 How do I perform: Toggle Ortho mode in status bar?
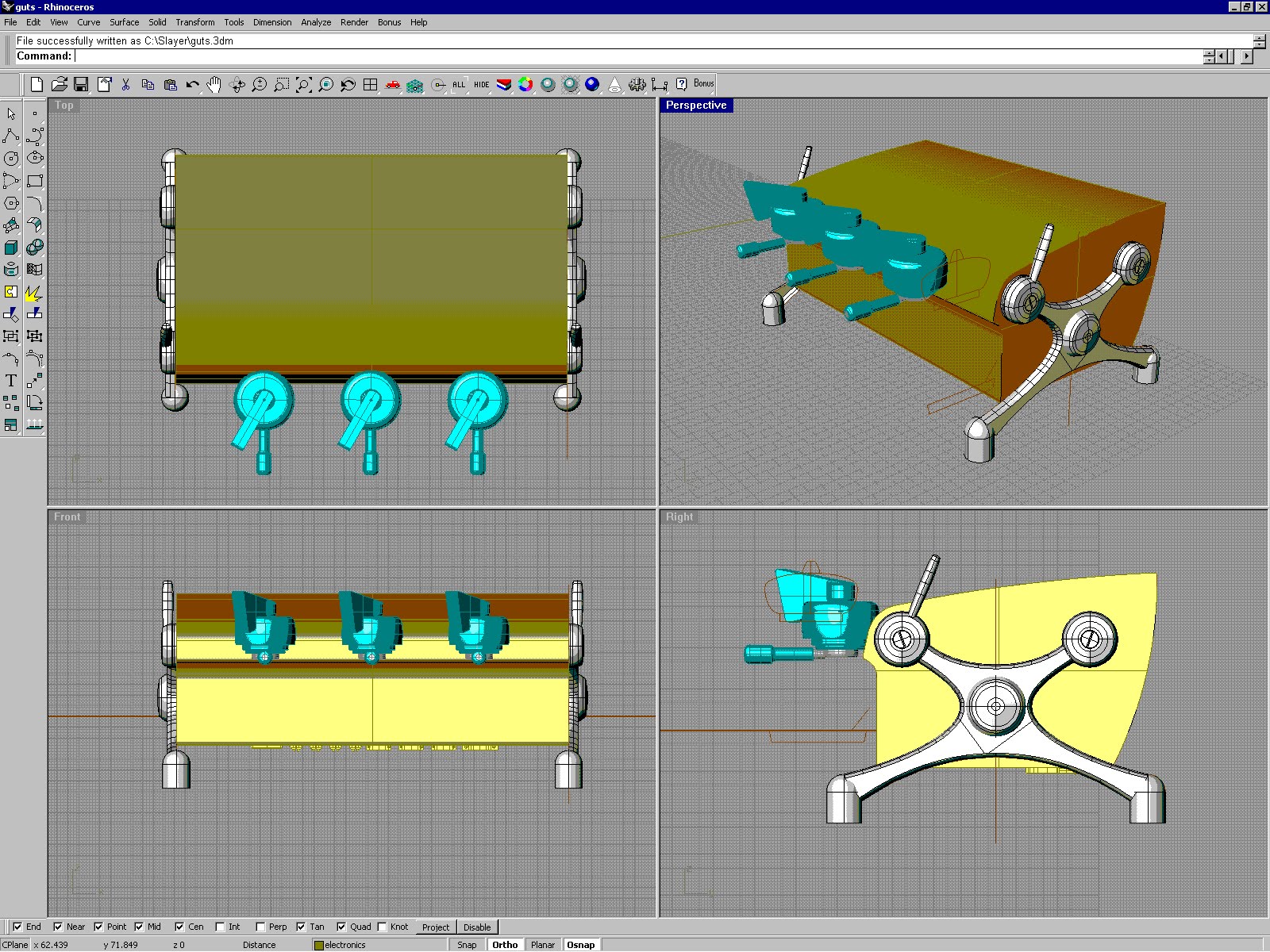[x=505, y=944]
